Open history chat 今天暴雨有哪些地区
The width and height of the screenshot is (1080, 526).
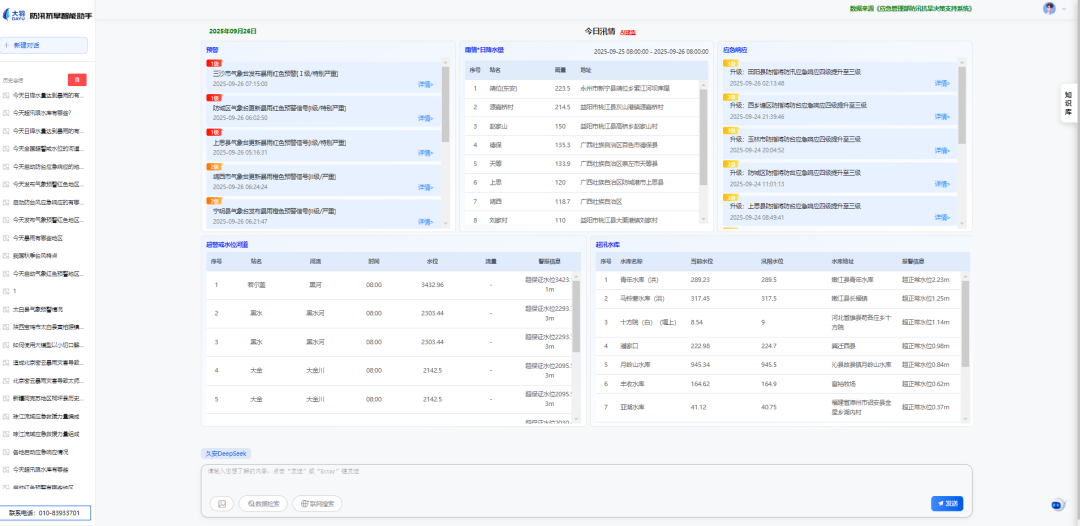pyautogui.click(x=40, y=238)
